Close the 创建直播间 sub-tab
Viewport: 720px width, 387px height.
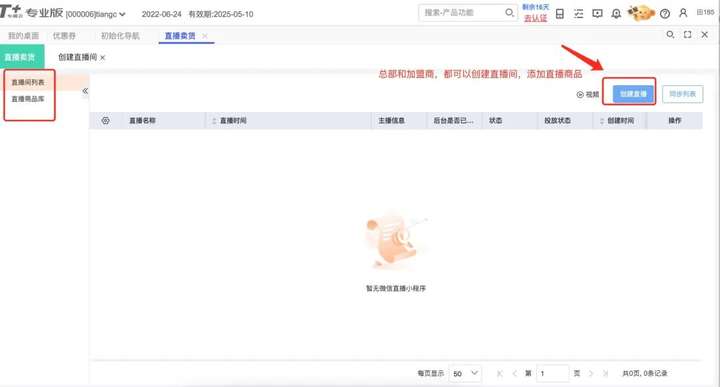pyautogui.click(x=102, y=58)
